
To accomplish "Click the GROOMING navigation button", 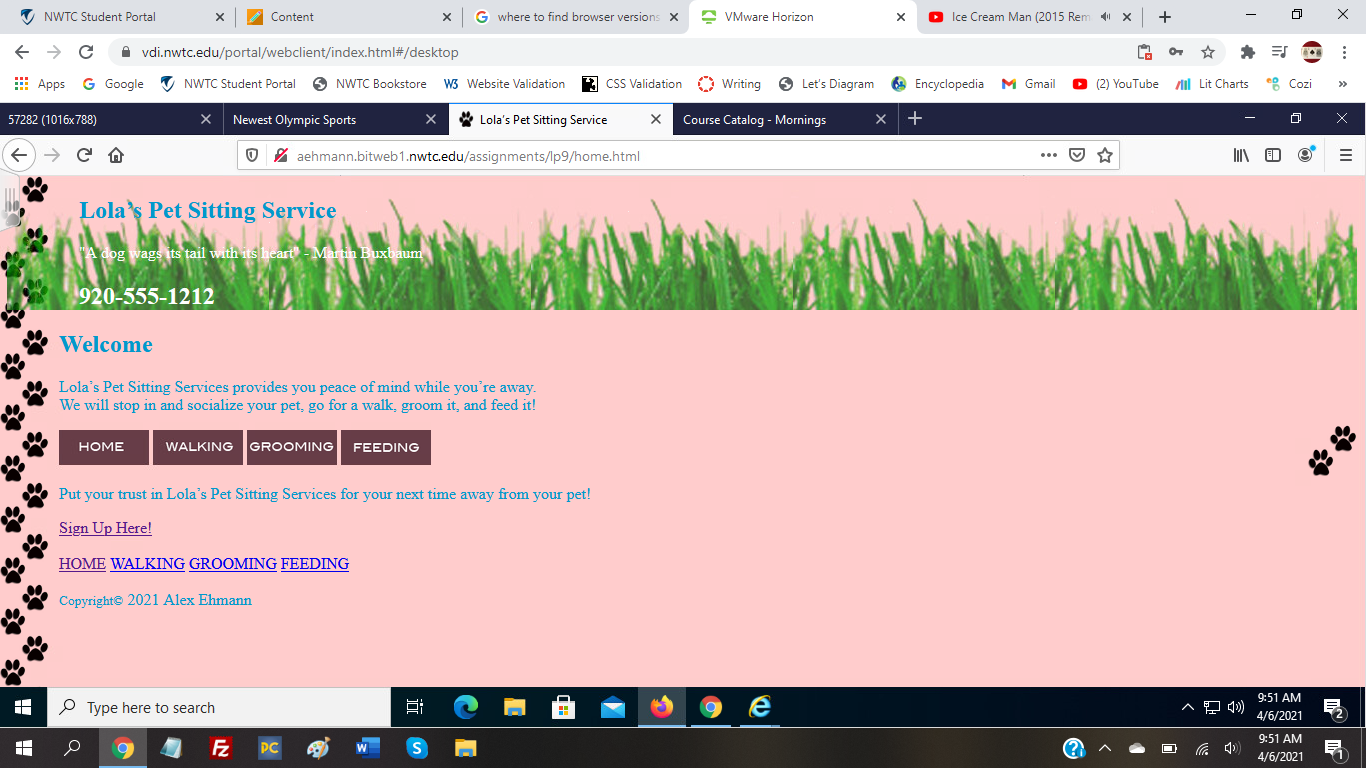I will [x=291, y=447].
